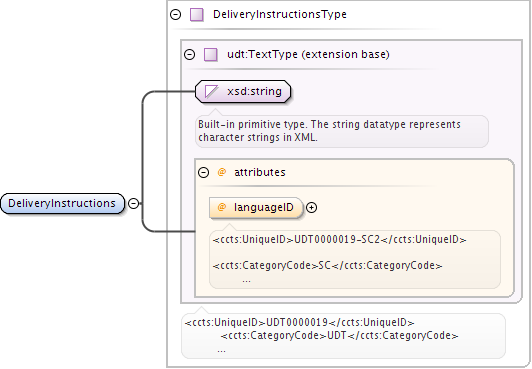Image resolution: width=532 pixels, height=369 pixels.
Task: Collapse the attributes panel
Action: (x=203, y=172)
